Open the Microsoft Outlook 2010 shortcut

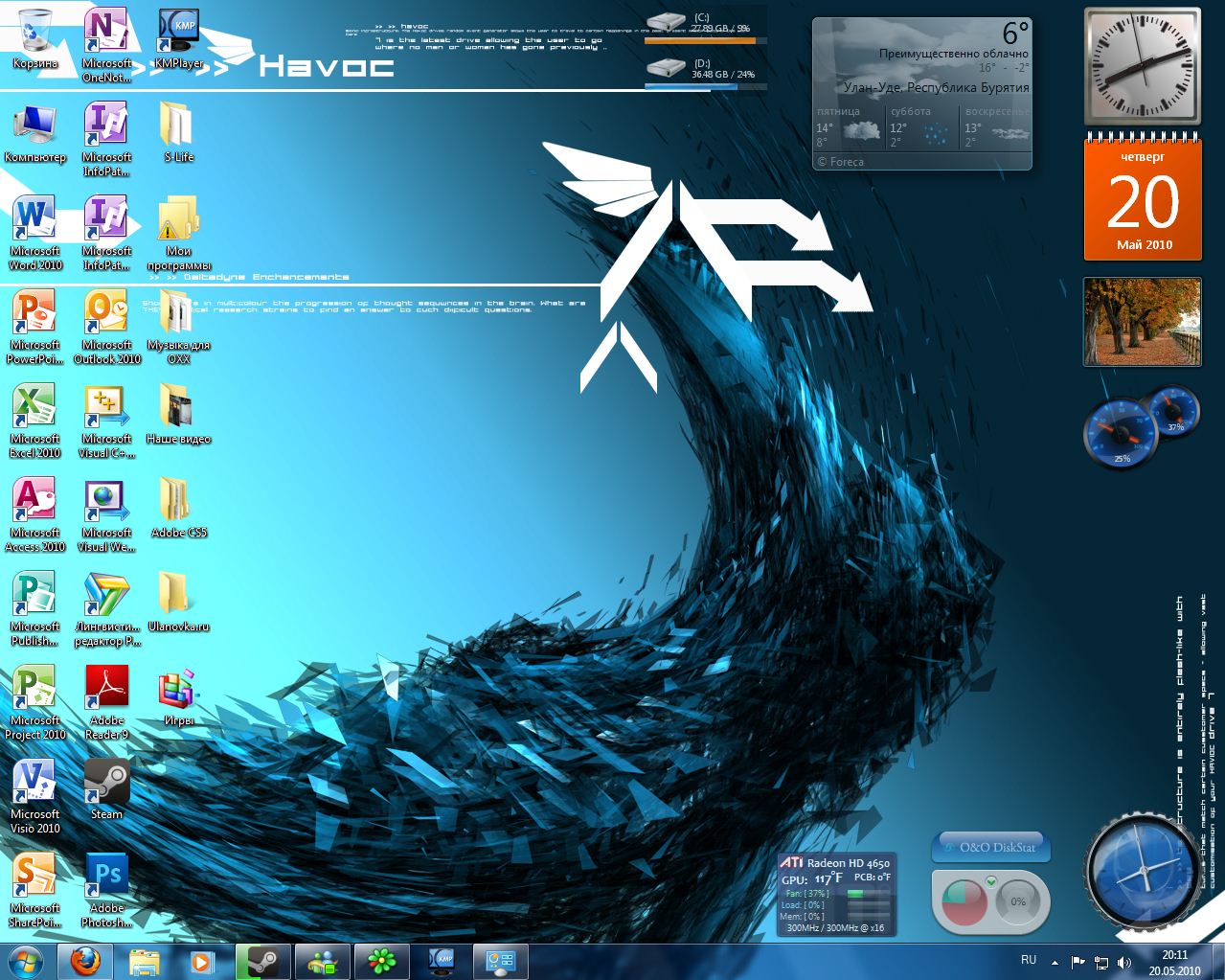pos(106,314)
